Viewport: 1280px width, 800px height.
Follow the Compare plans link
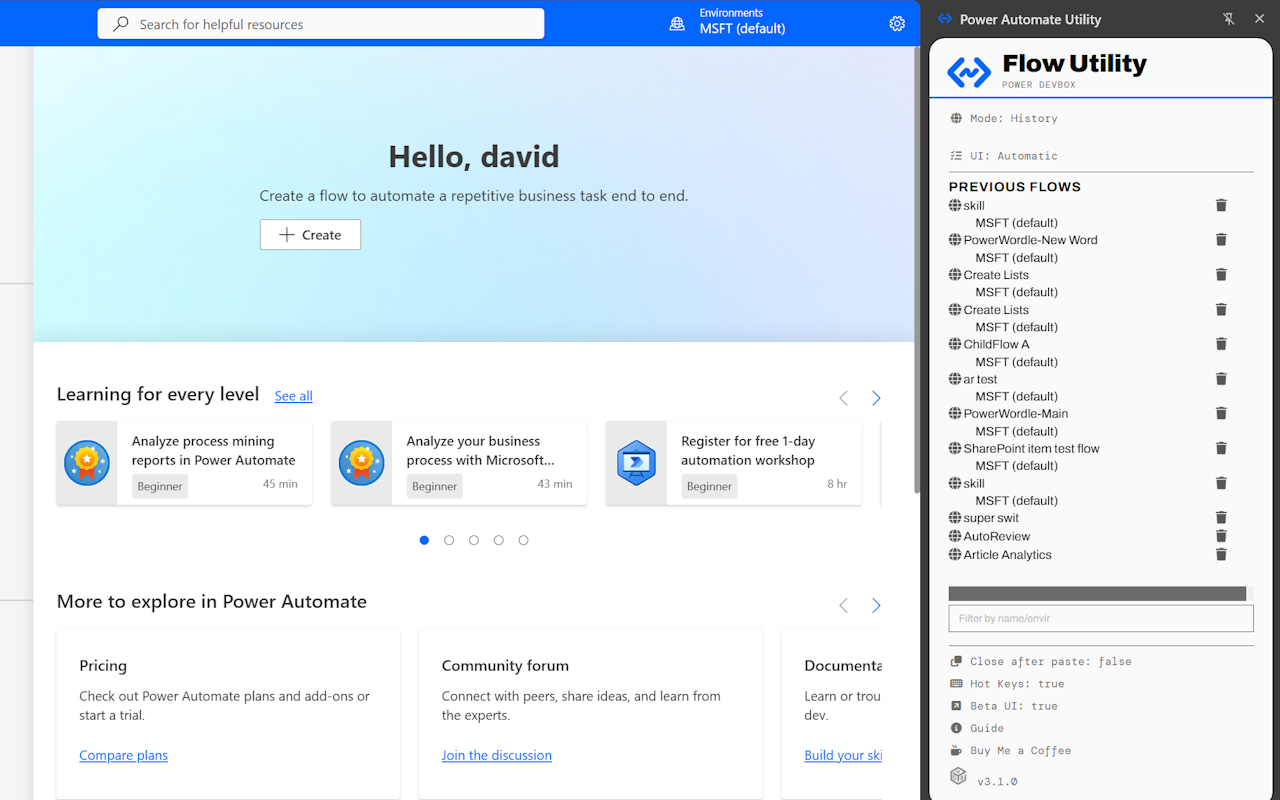[124, 755]
